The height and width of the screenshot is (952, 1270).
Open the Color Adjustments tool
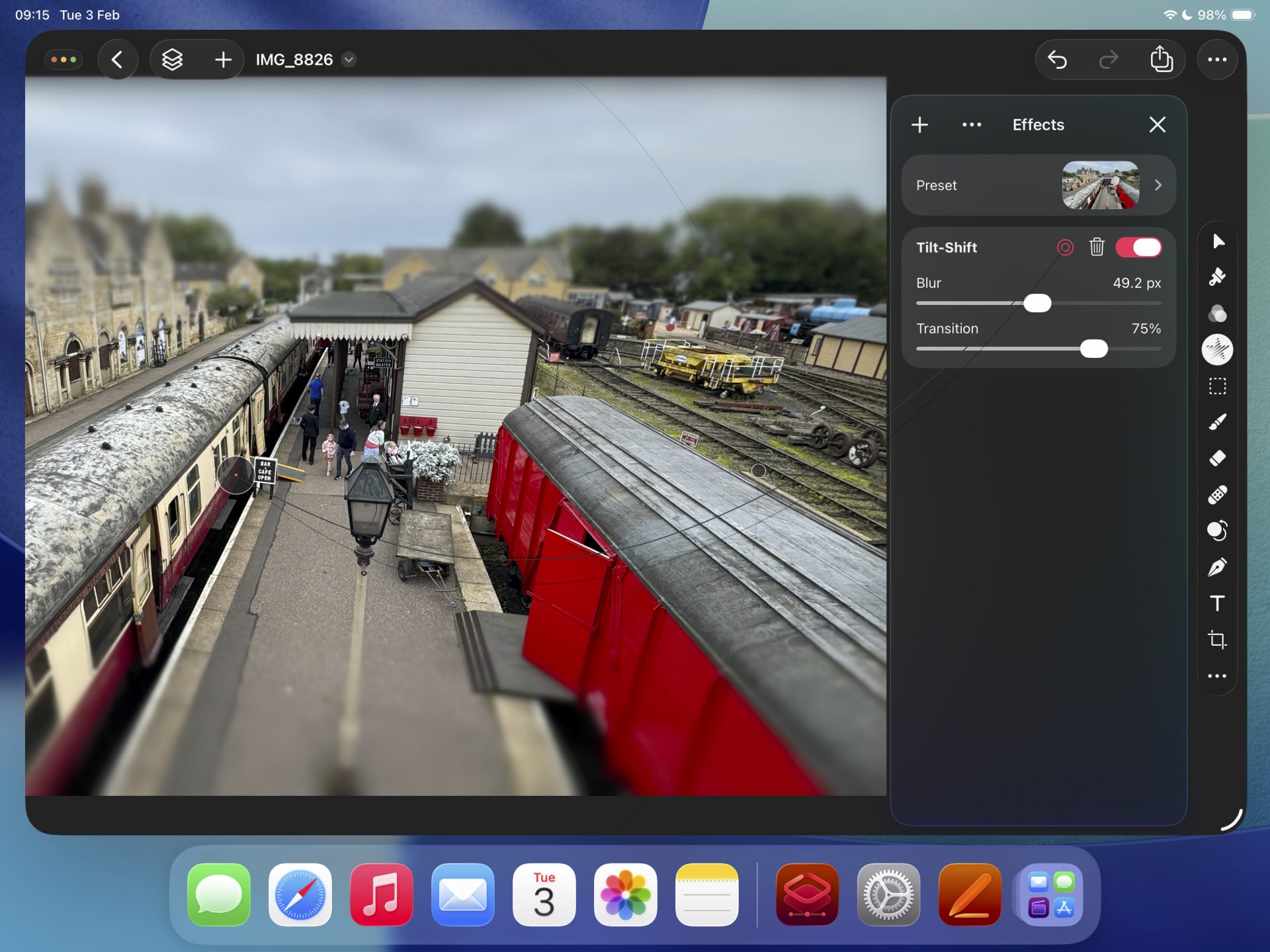point(1217,314)
